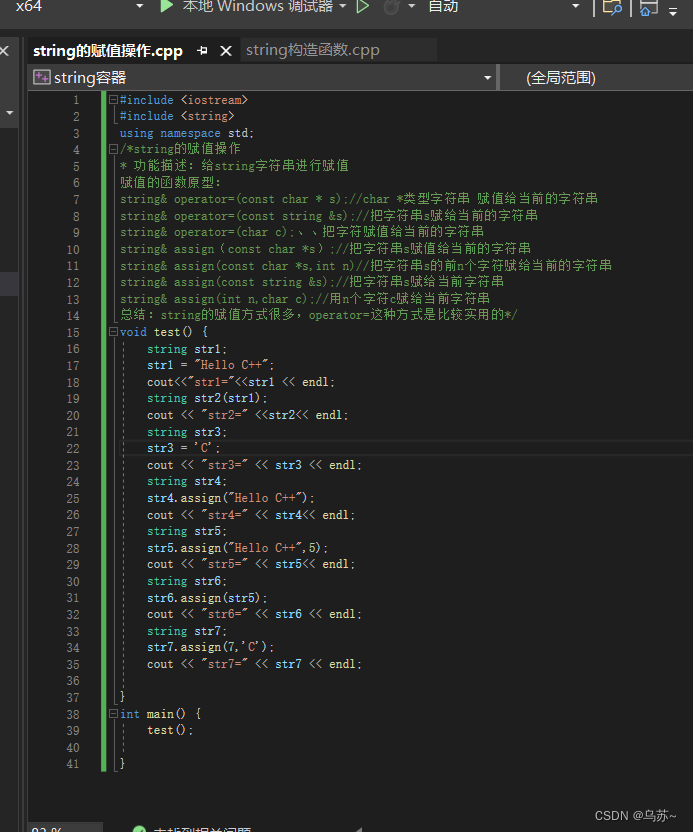
Task: Start debugging with the green play icon
Action: pos(166,6)
